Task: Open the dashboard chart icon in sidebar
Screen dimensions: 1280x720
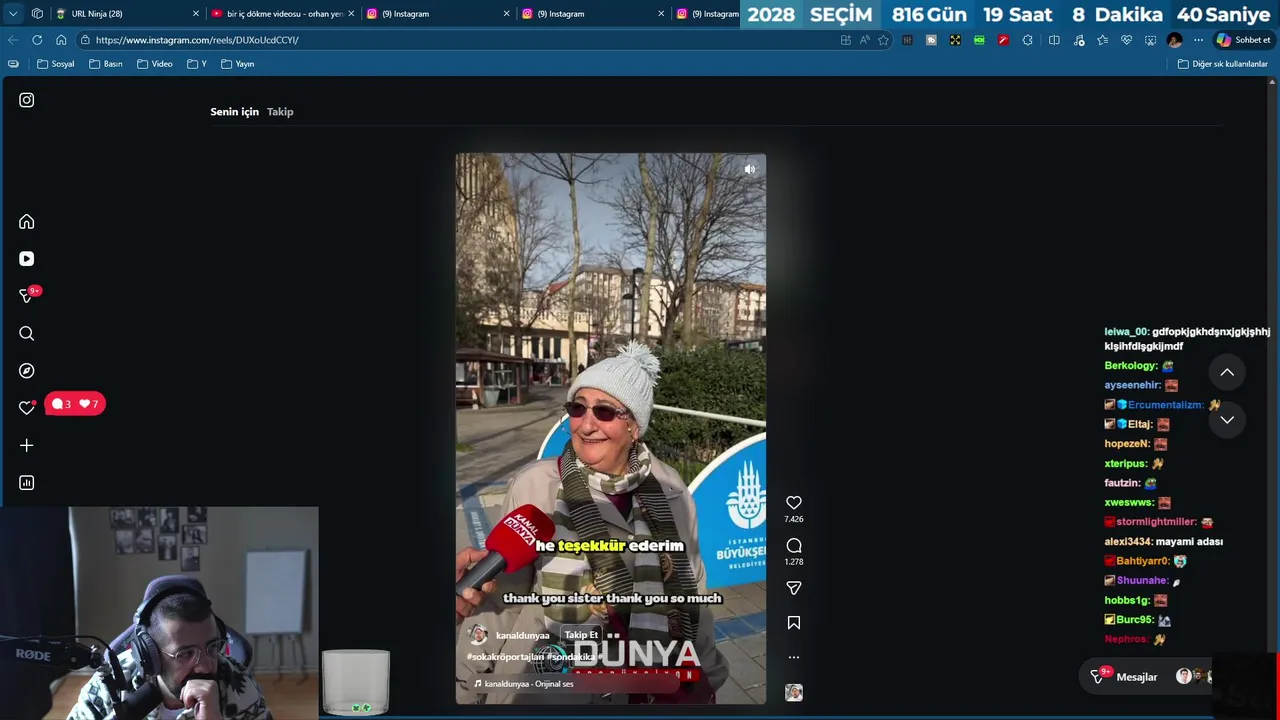Action: (x=27, y=483)
